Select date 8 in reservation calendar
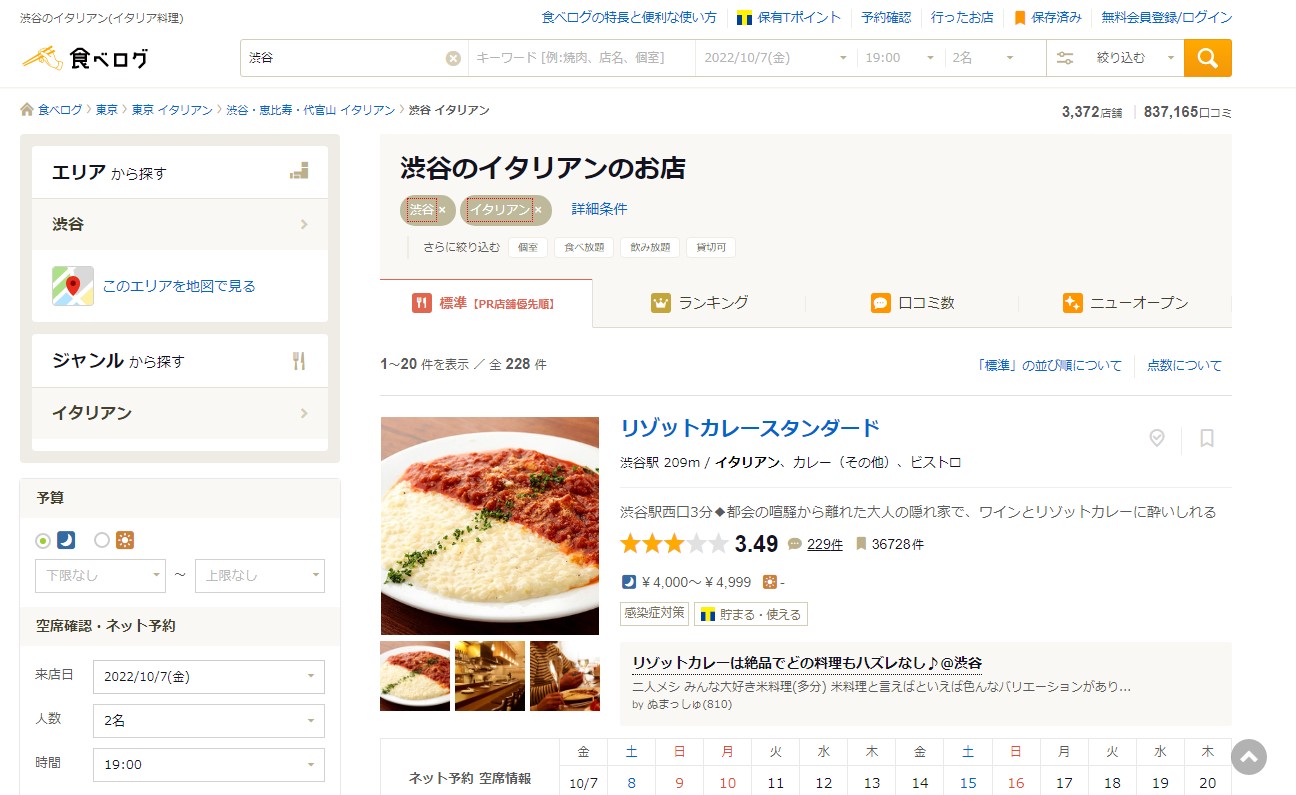Screen dimensions: 1296x795 [x=631, y=783]
